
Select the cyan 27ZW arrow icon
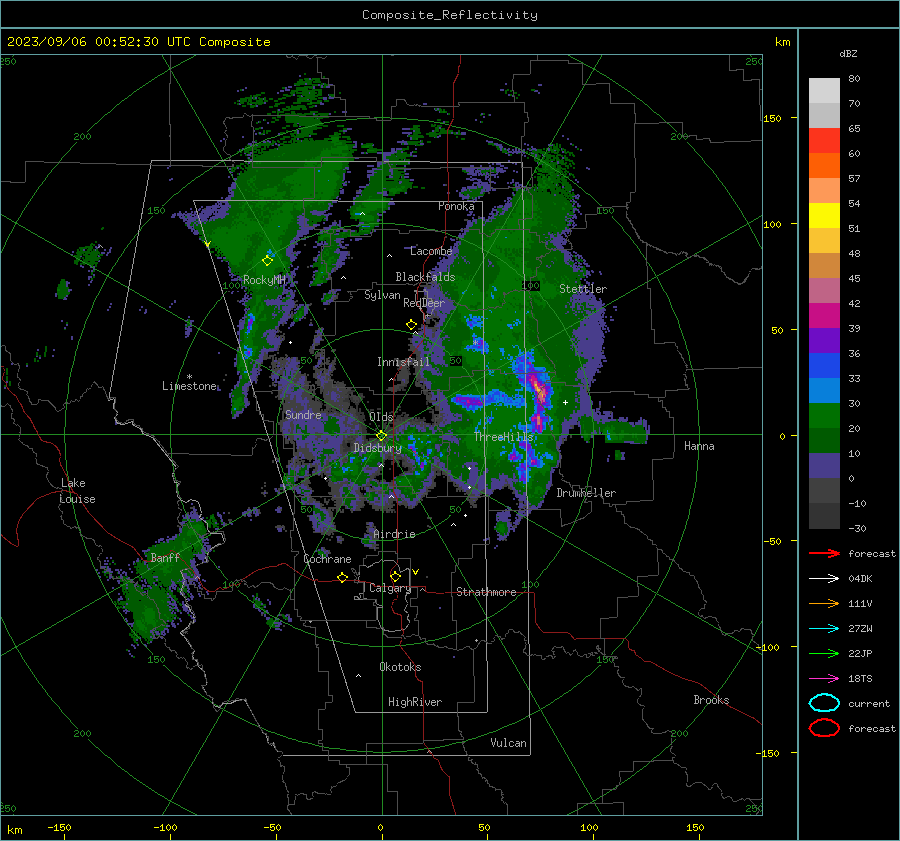coord(824,628)
